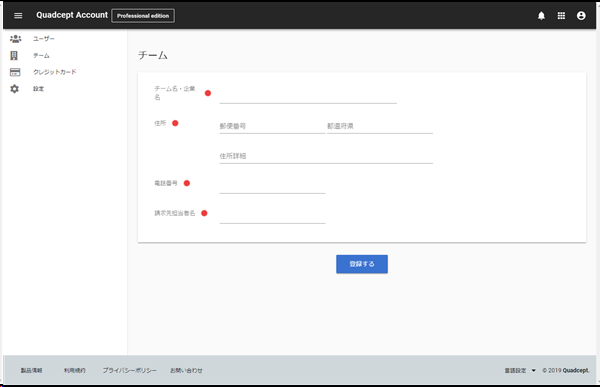Click the Quadcept Account title
The width and height of the screenshot is (600, 387).
(72, 15)
